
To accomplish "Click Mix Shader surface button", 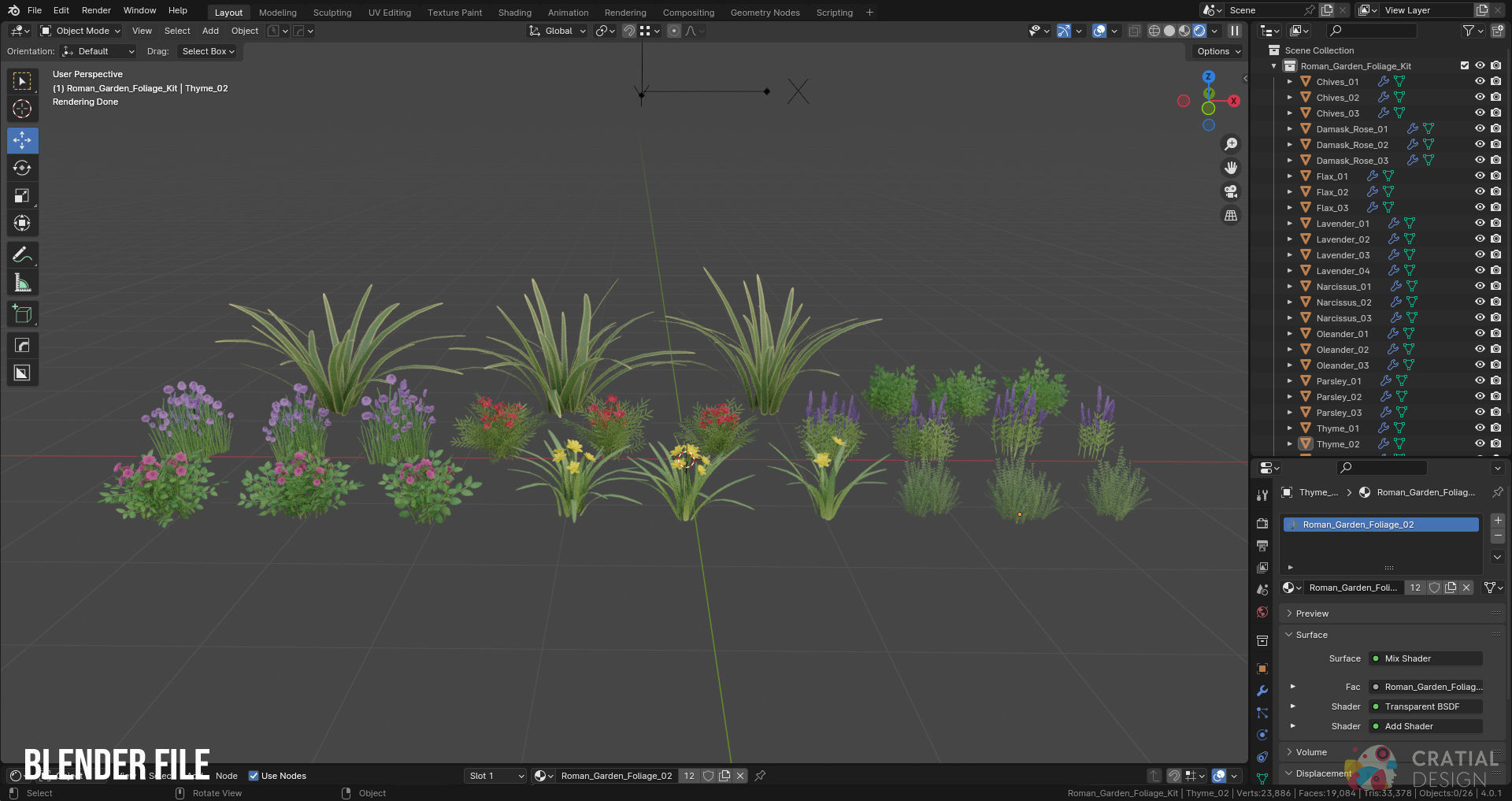I will (x=1425, y=658).
